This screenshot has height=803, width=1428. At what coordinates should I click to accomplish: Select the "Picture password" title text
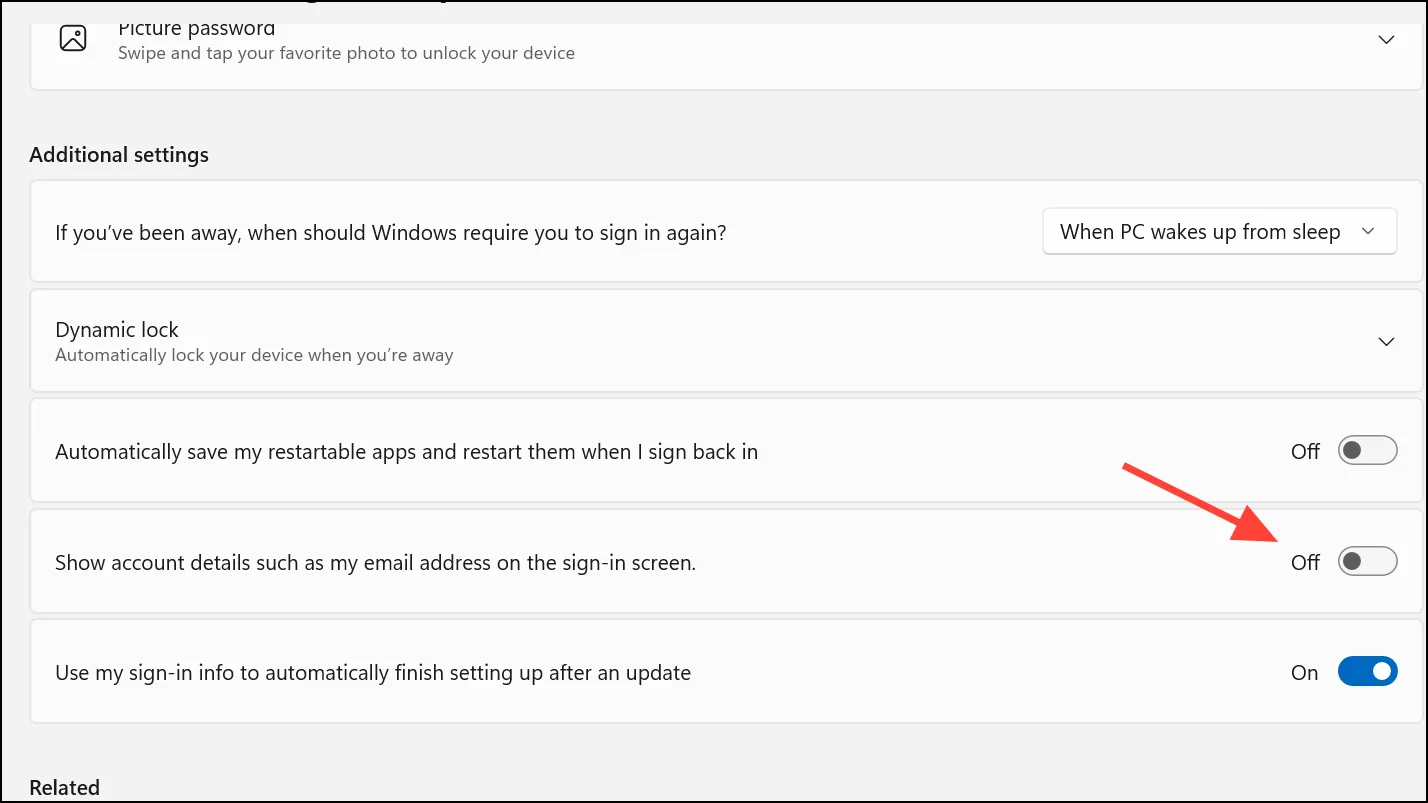196,29
